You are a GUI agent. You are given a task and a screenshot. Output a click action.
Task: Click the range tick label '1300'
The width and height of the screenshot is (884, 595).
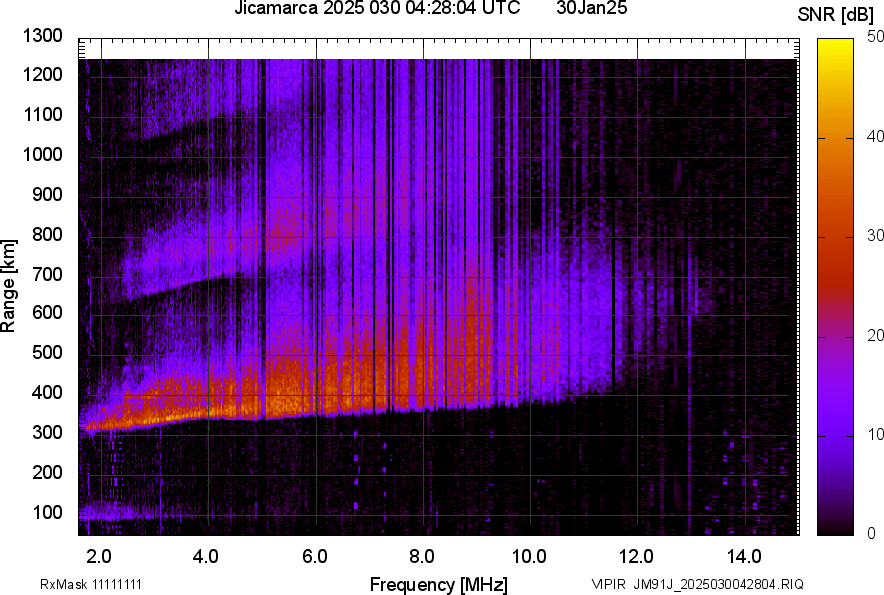click(x=42, y=36)
